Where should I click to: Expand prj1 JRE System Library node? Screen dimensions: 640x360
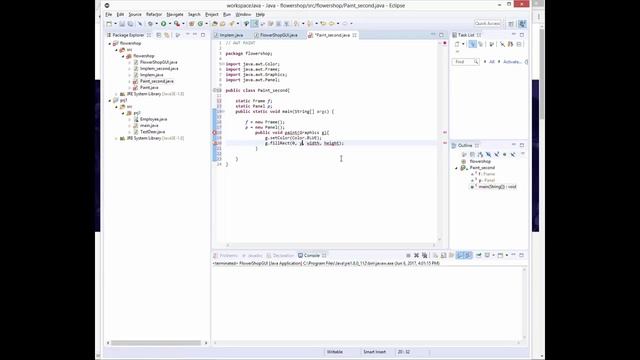pyautogui.click(x=116, y=138)
